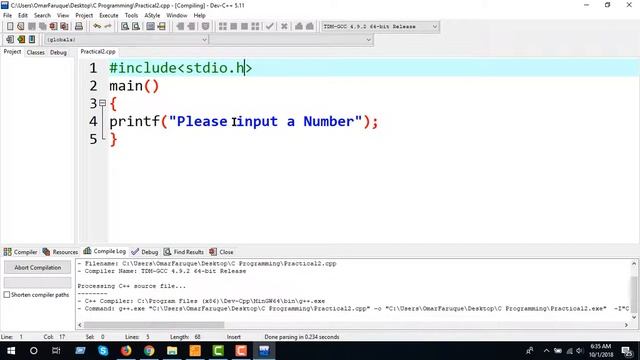Viewport: 640px width, 360px height.
Task: Switch to the Find Results tab
Action: pyautogui.click(x=184, y=252)
